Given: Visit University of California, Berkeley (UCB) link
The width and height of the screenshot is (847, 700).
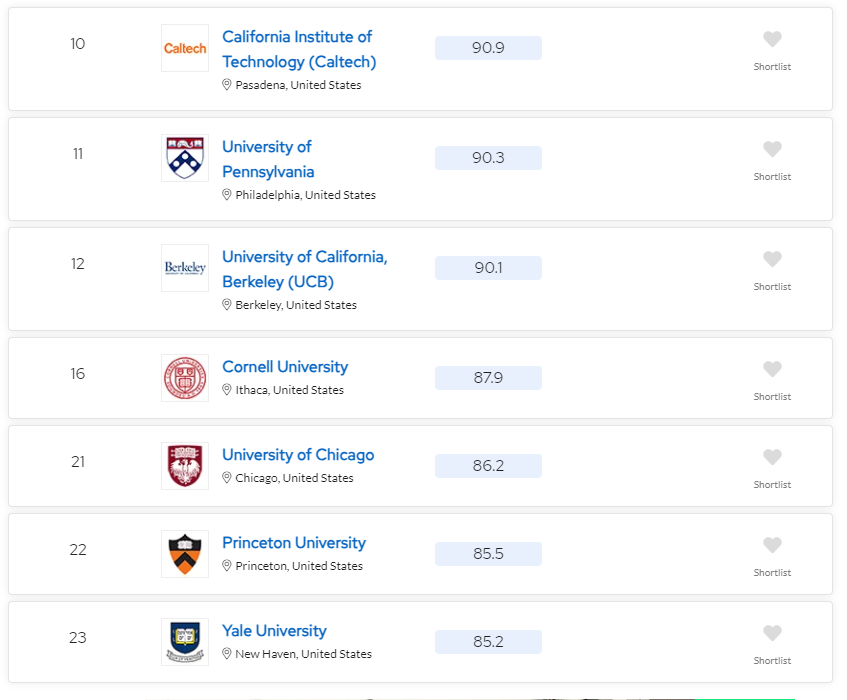Looking at the screenshot, I should [305, 269].
